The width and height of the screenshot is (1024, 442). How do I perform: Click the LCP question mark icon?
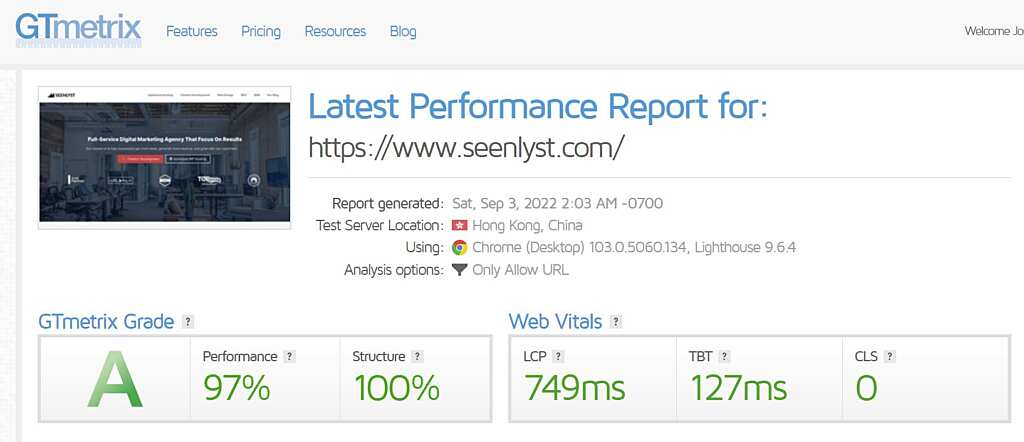(x=558, y=356)
